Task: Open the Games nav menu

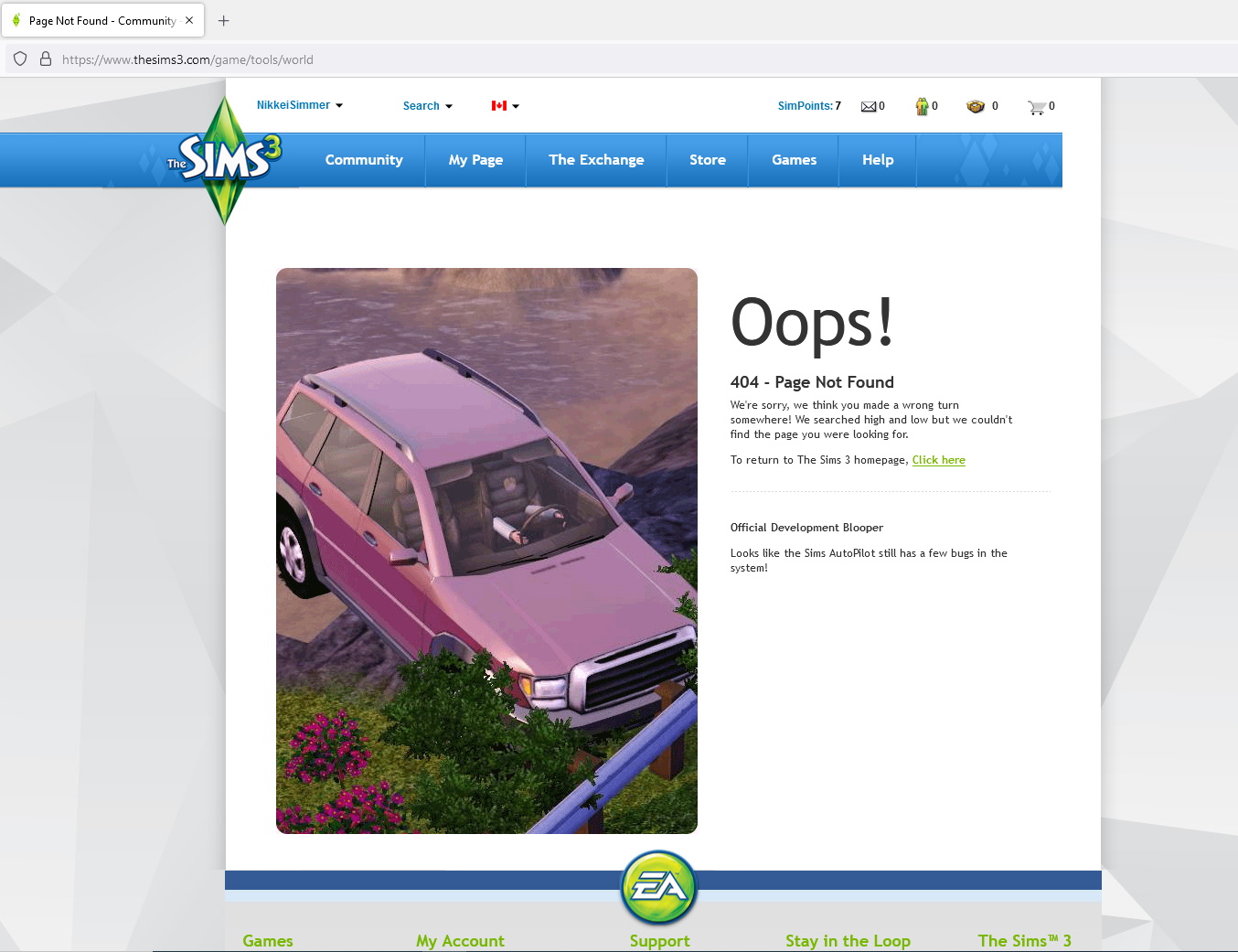Action: pos(794,160)
